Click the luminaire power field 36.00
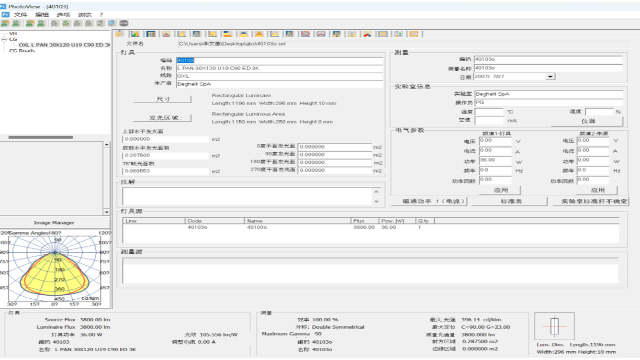 pyautogui.click(x=495, y=161)
